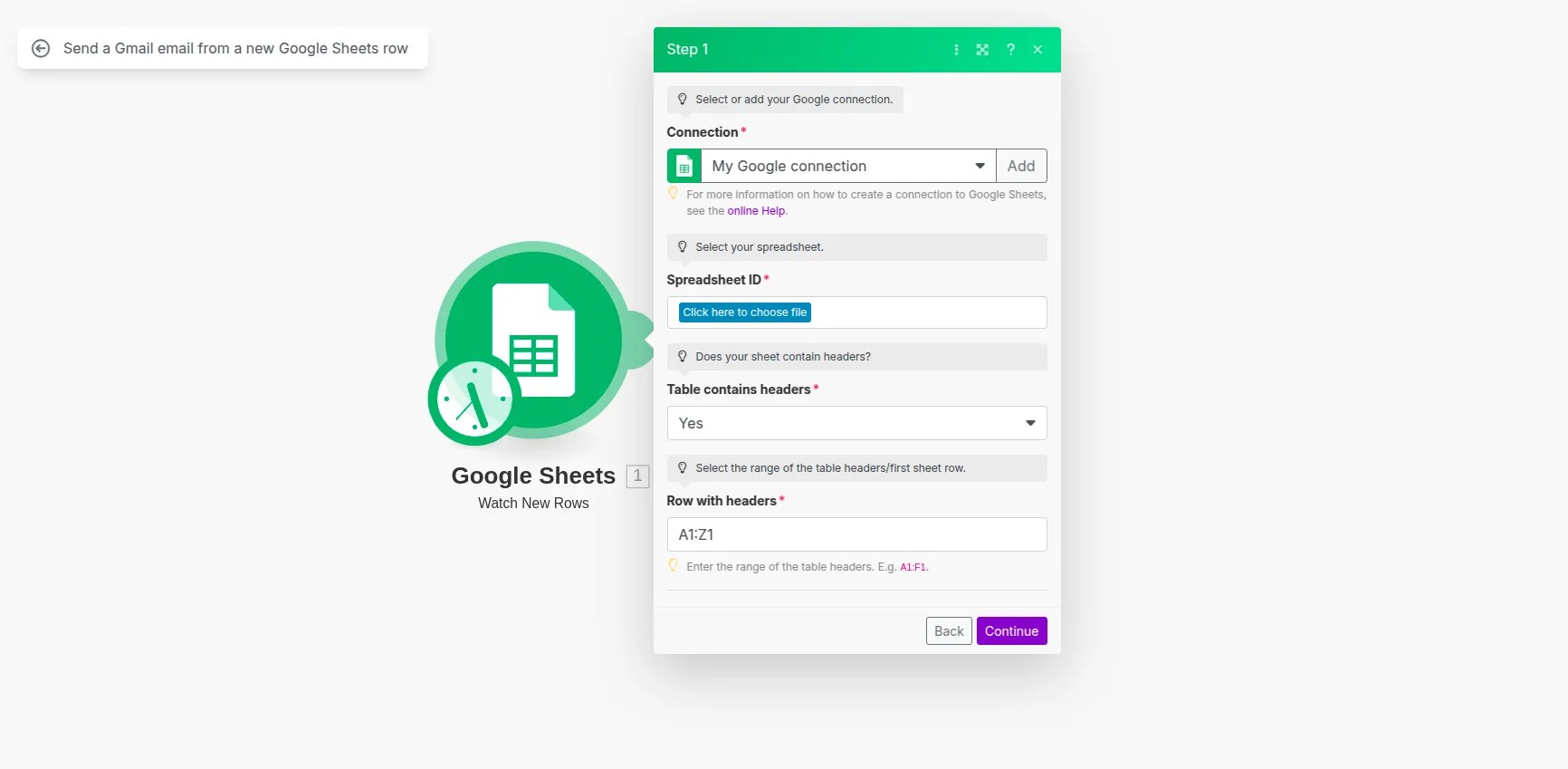Screen dimensions: 1568x769
Task: Open the My Google connection dropdown
Action: coord(848,167)
